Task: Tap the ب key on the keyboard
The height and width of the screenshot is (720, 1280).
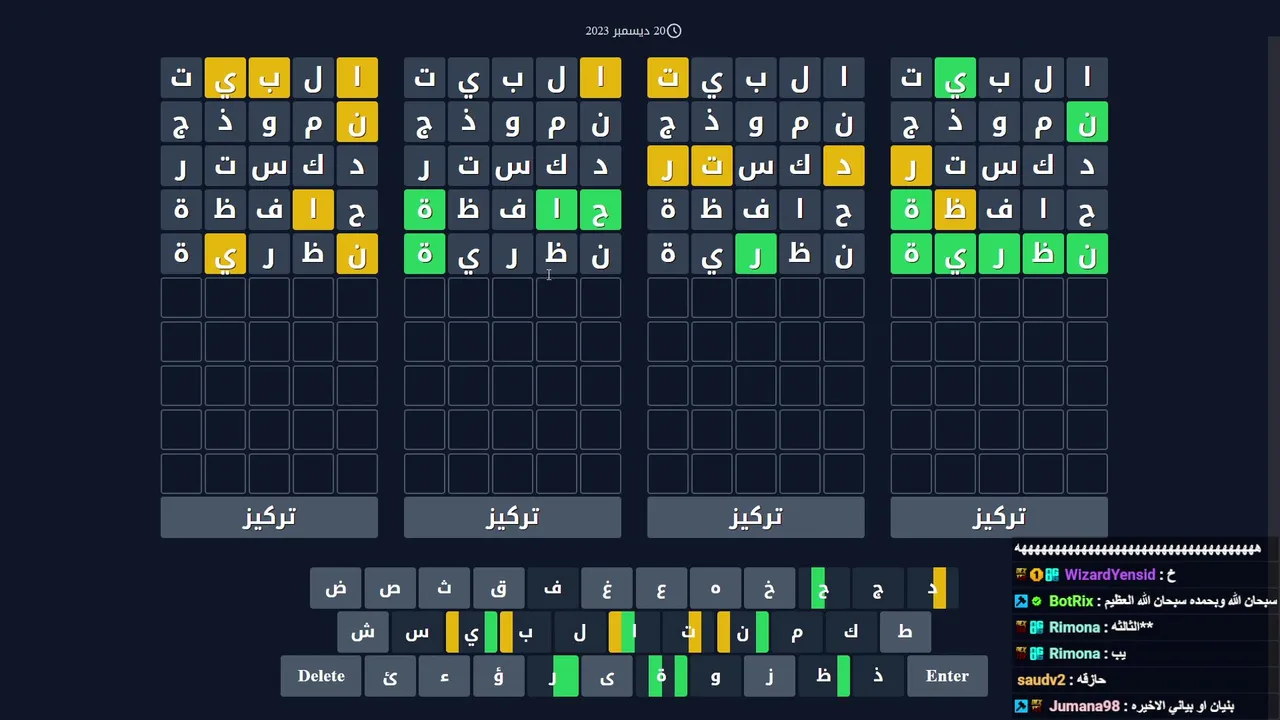Action: pyautogui.click(x=525, y=632)
